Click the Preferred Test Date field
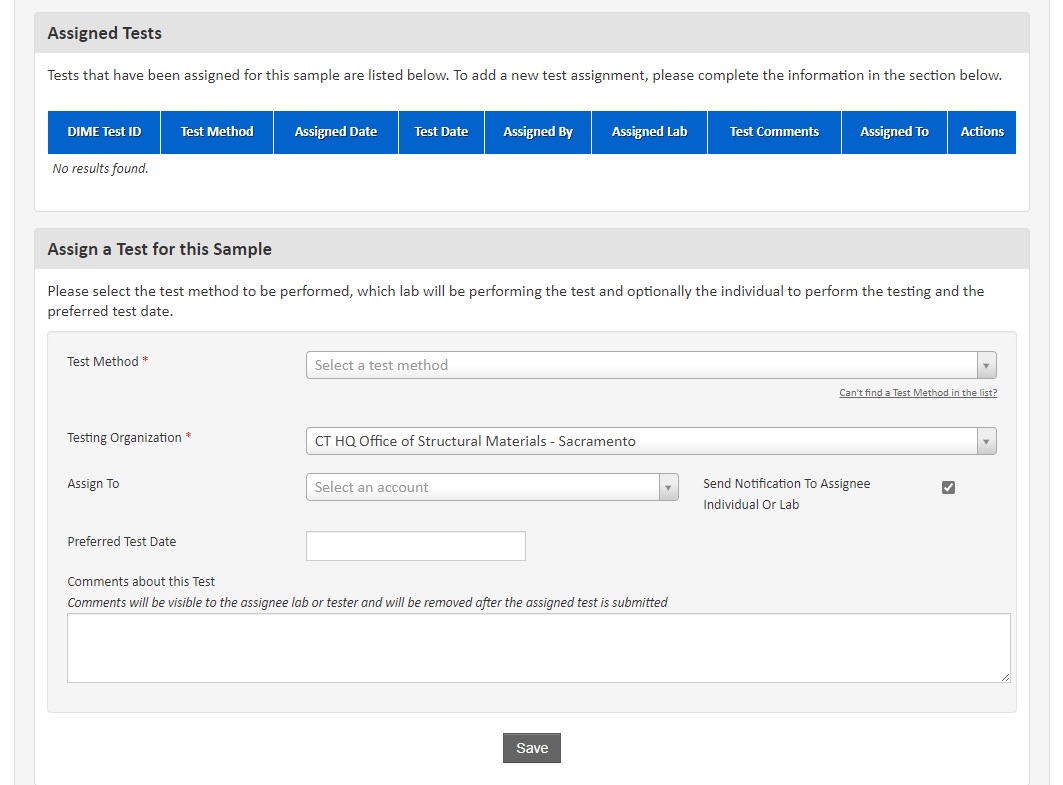 (x=415, y=546)
